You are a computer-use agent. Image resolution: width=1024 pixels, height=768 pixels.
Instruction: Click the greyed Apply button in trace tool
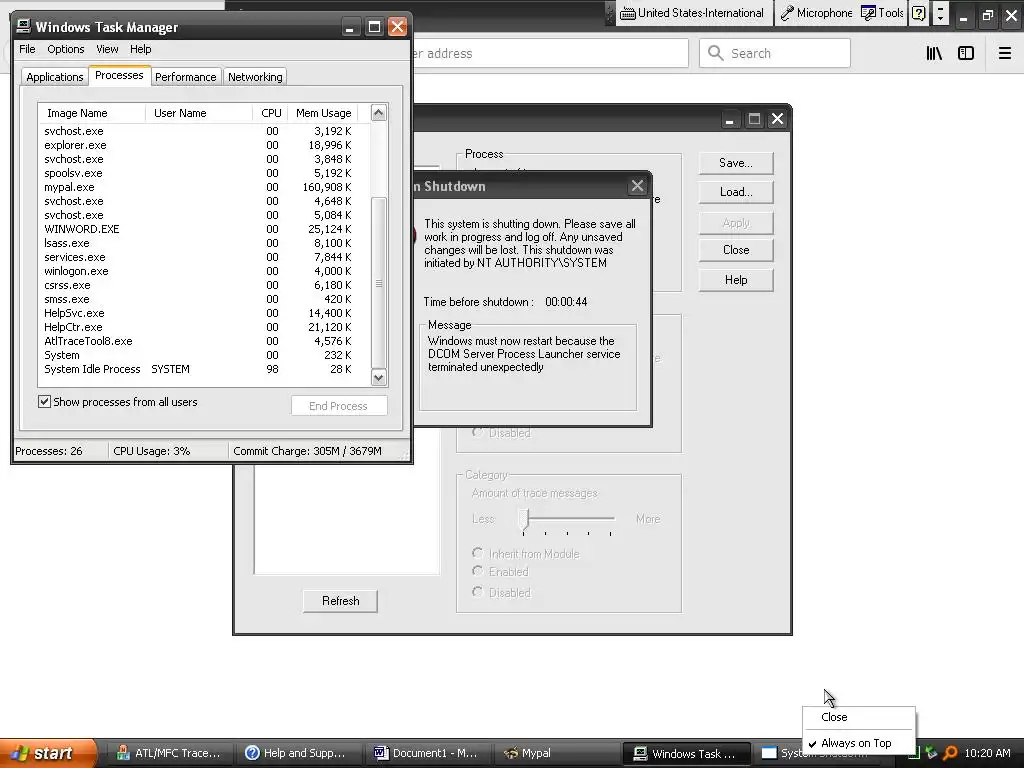tap(736, 223)
